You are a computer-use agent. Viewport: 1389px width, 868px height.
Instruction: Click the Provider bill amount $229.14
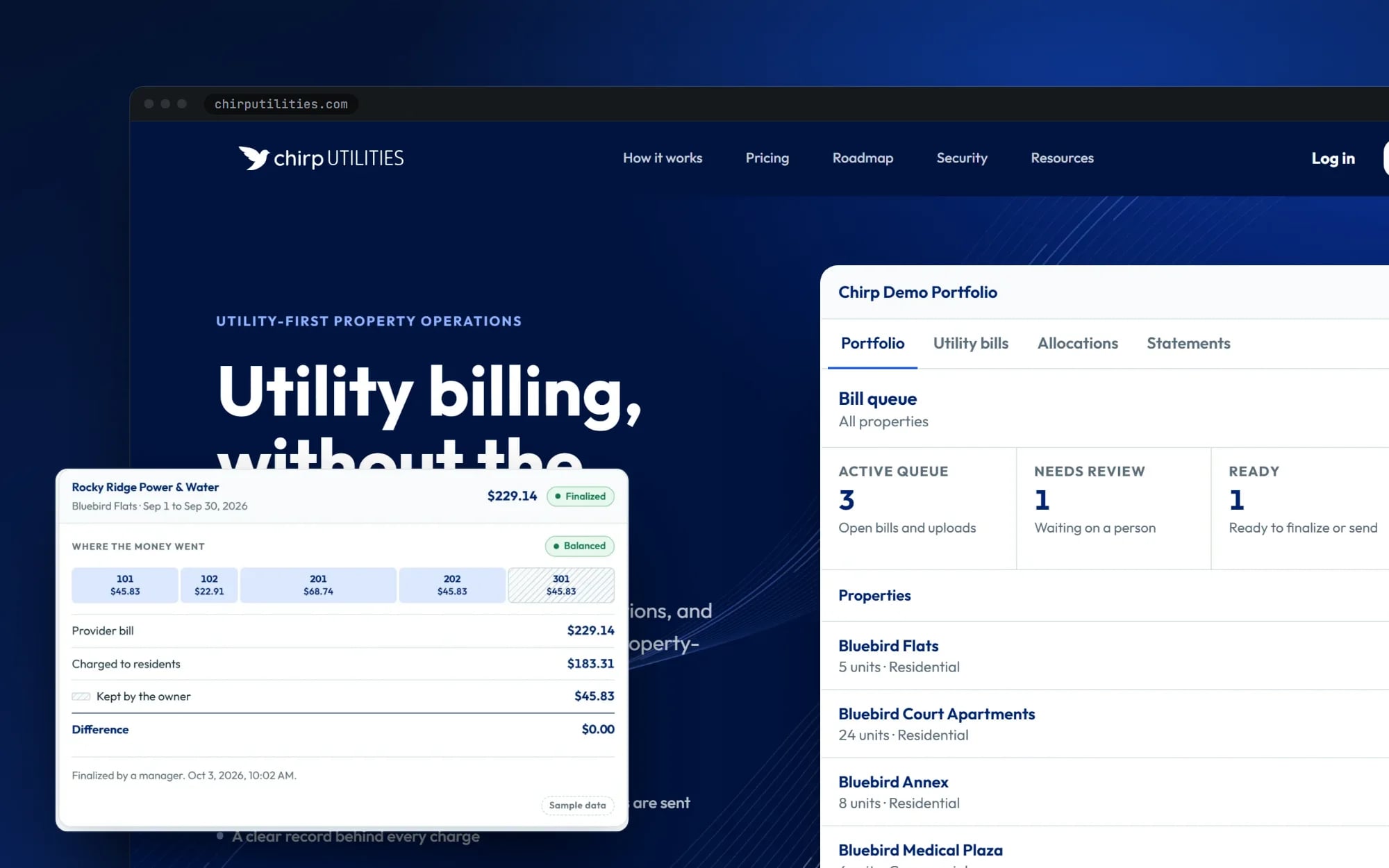tap(590, 631)
